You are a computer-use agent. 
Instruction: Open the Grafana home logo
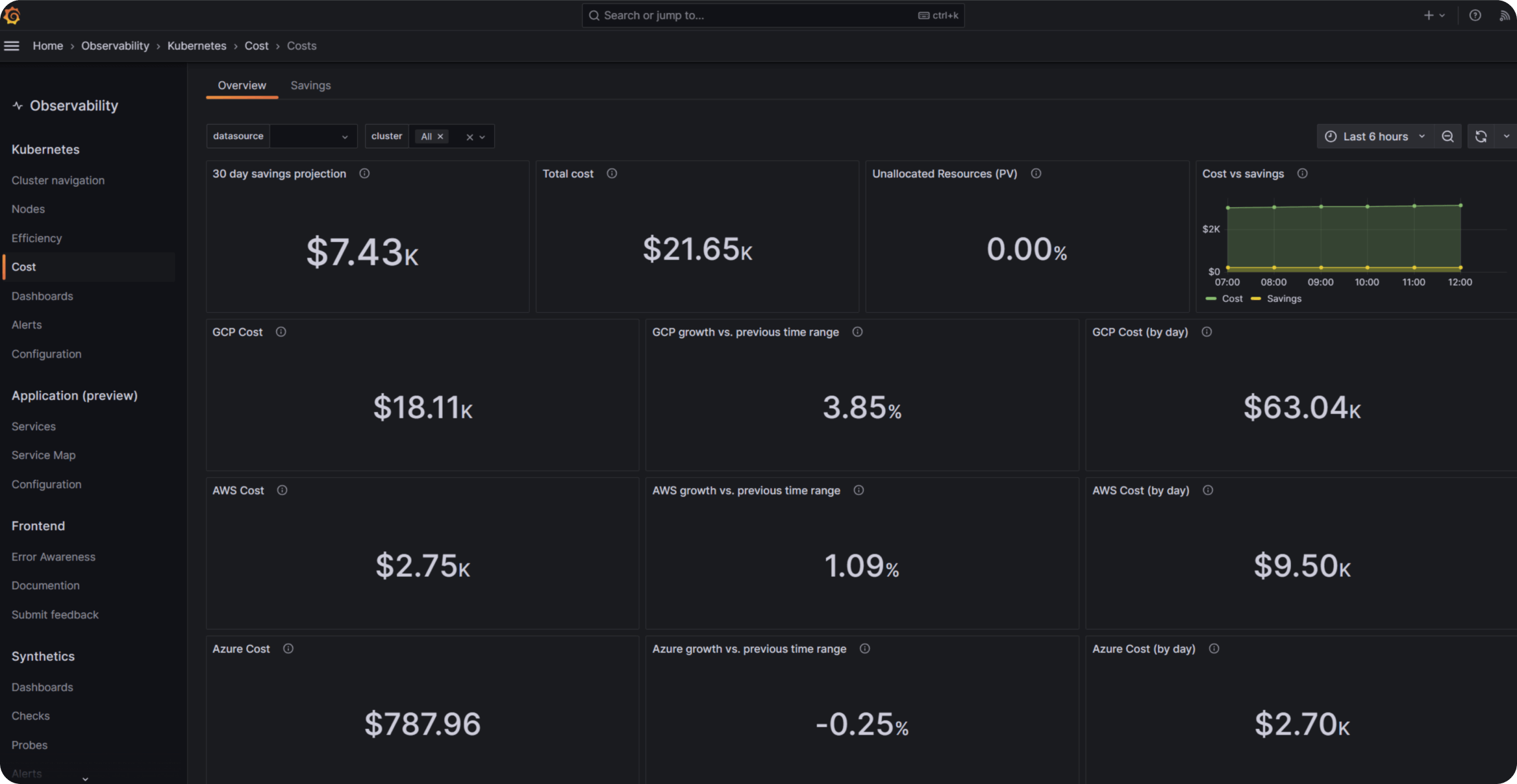tap(12, 15)
